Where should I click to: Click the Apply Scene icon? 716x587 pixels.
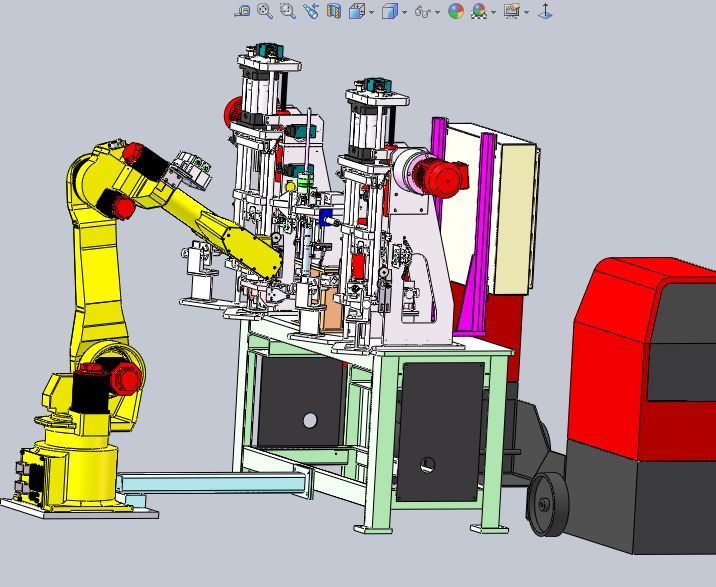(479, 11)
